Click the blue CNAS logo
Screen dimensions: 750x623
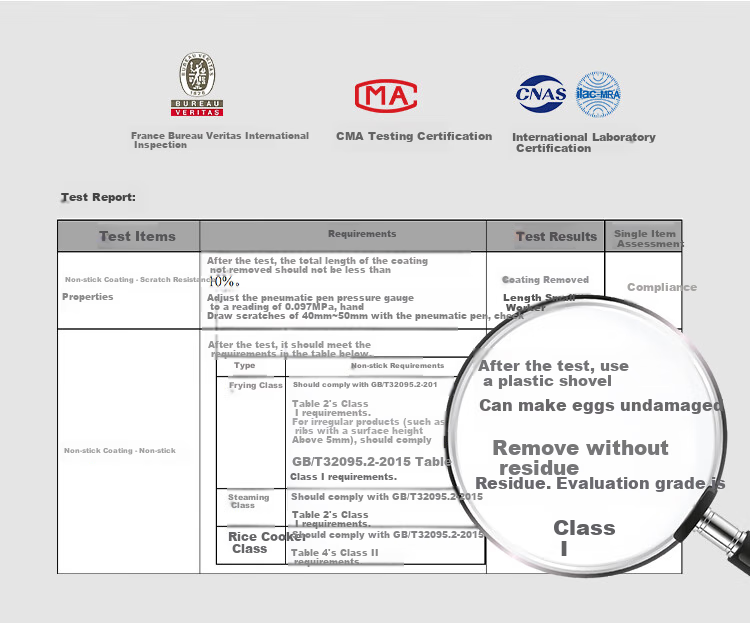541,94
